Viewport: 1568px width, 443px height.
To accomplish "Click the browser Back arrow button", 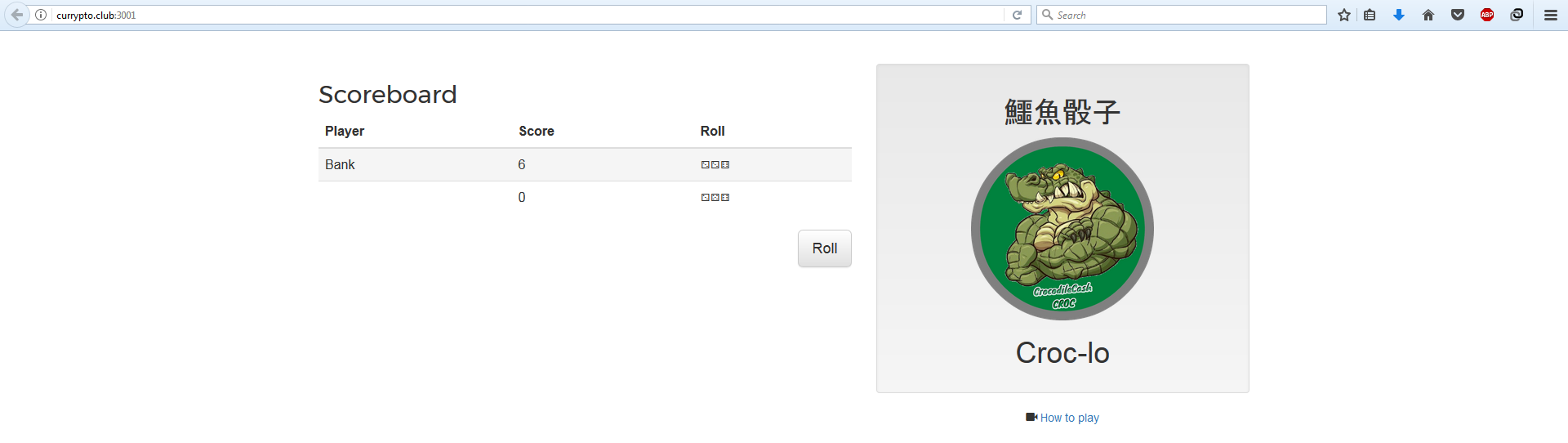I will click(16, 15).
